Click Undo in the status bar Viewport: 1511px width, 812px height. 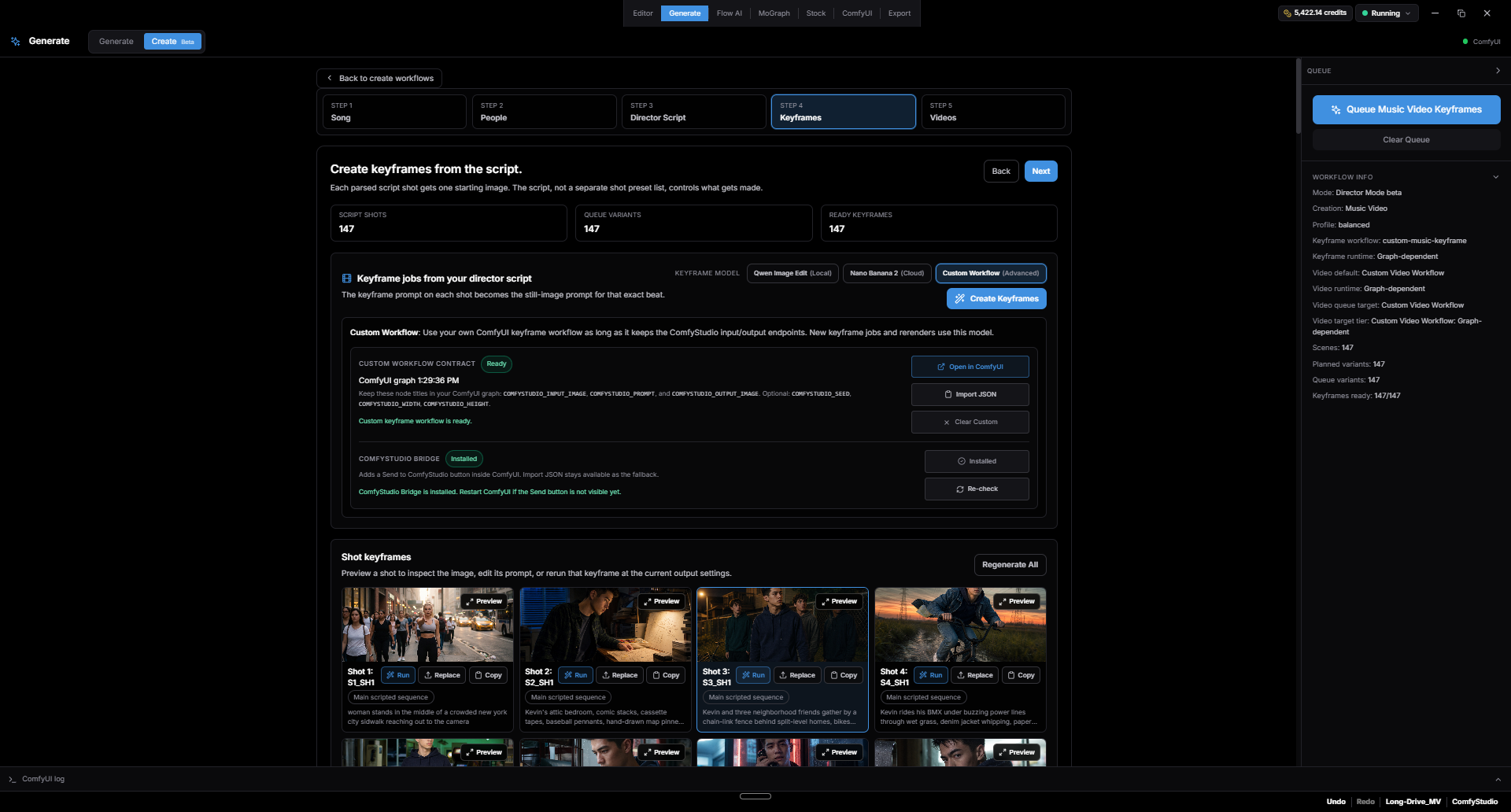click(x=1336, y=802)
